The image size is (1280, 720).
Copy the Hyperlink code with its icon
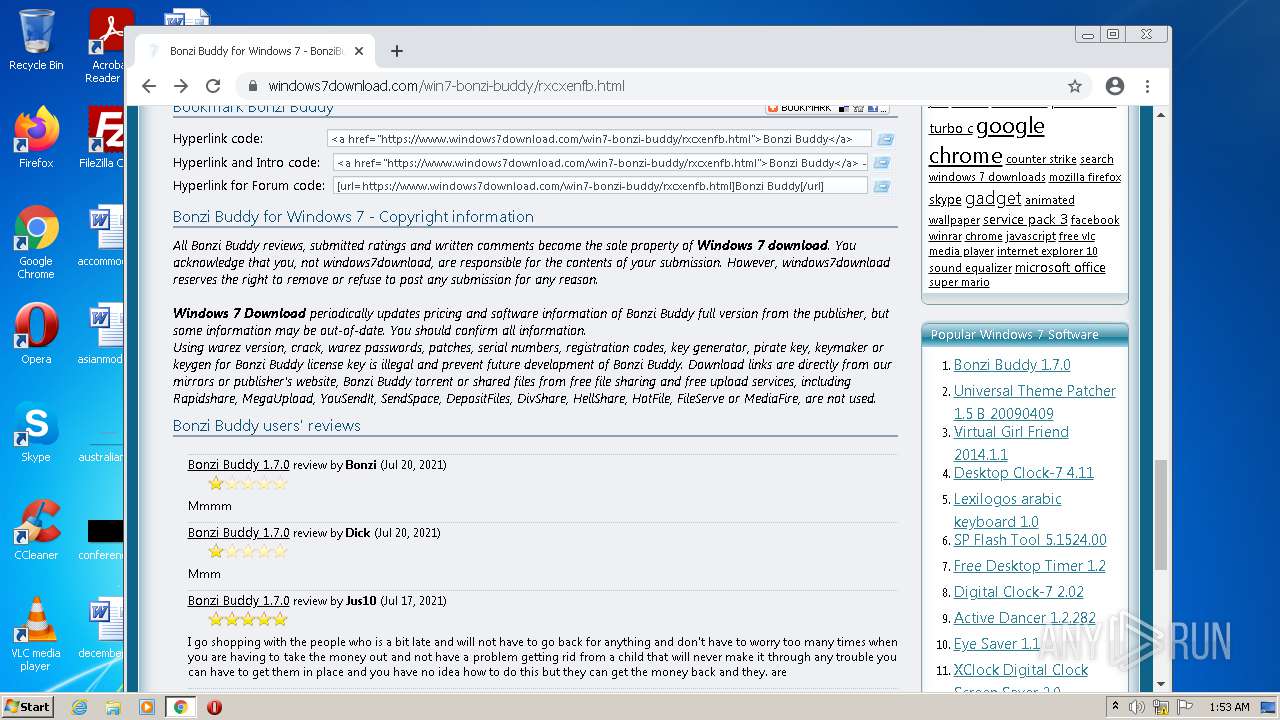885,139
